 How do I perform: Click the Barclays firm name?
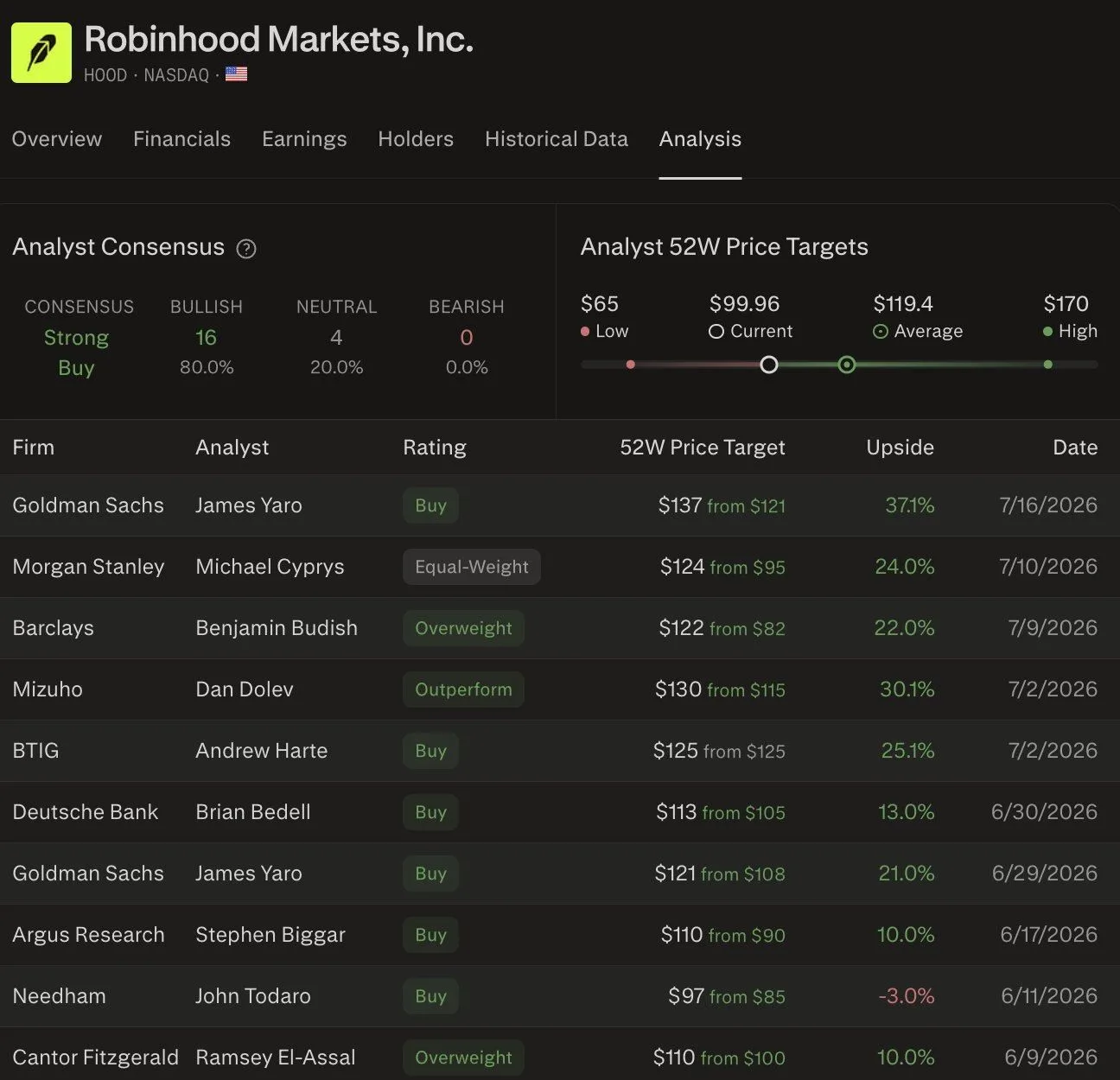[x=53, y=628]
